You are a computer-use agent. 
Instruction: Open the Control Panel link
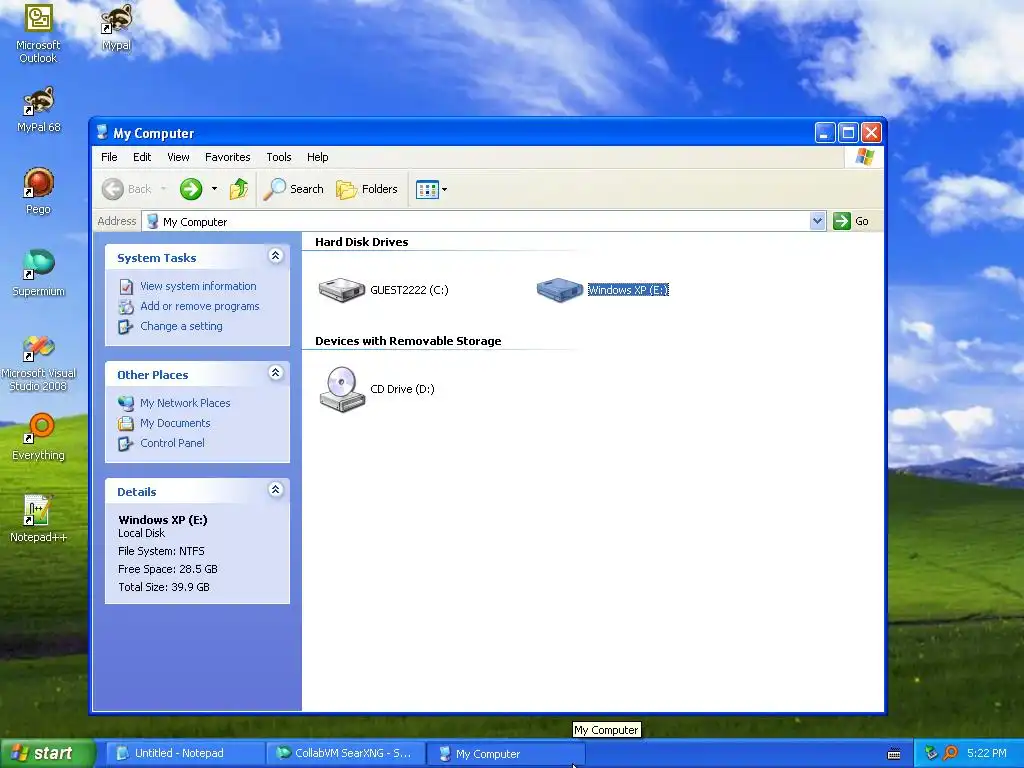coord(172,443)
